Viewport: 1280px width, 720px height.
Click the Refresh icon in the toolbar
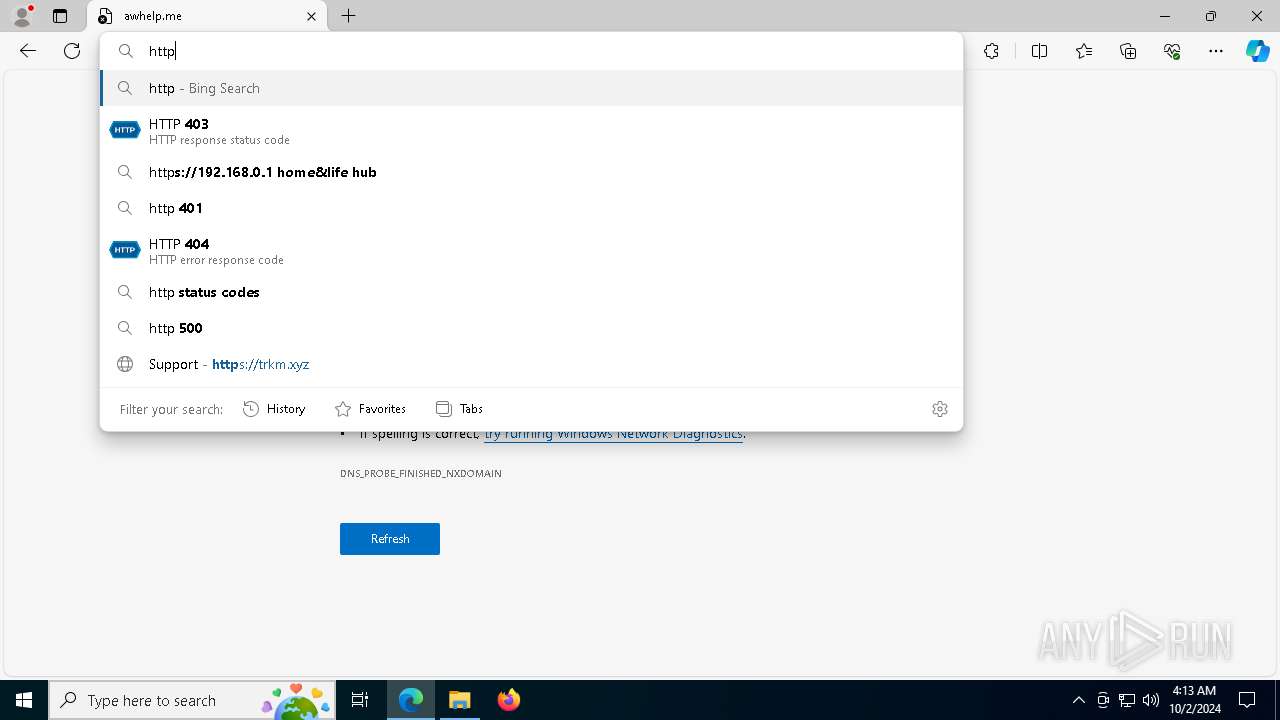coord(72,51)
